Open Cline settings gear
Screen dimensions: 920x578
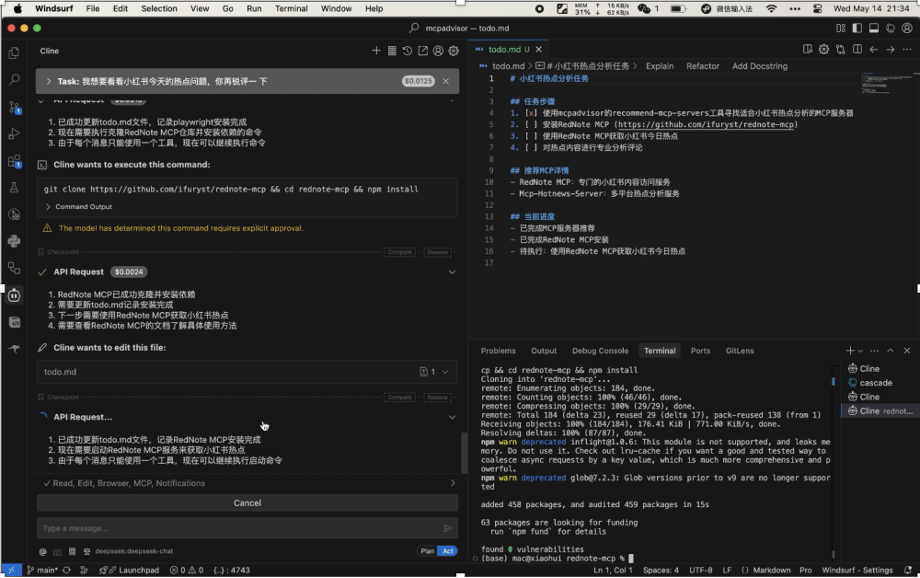[x=453, y=51]
